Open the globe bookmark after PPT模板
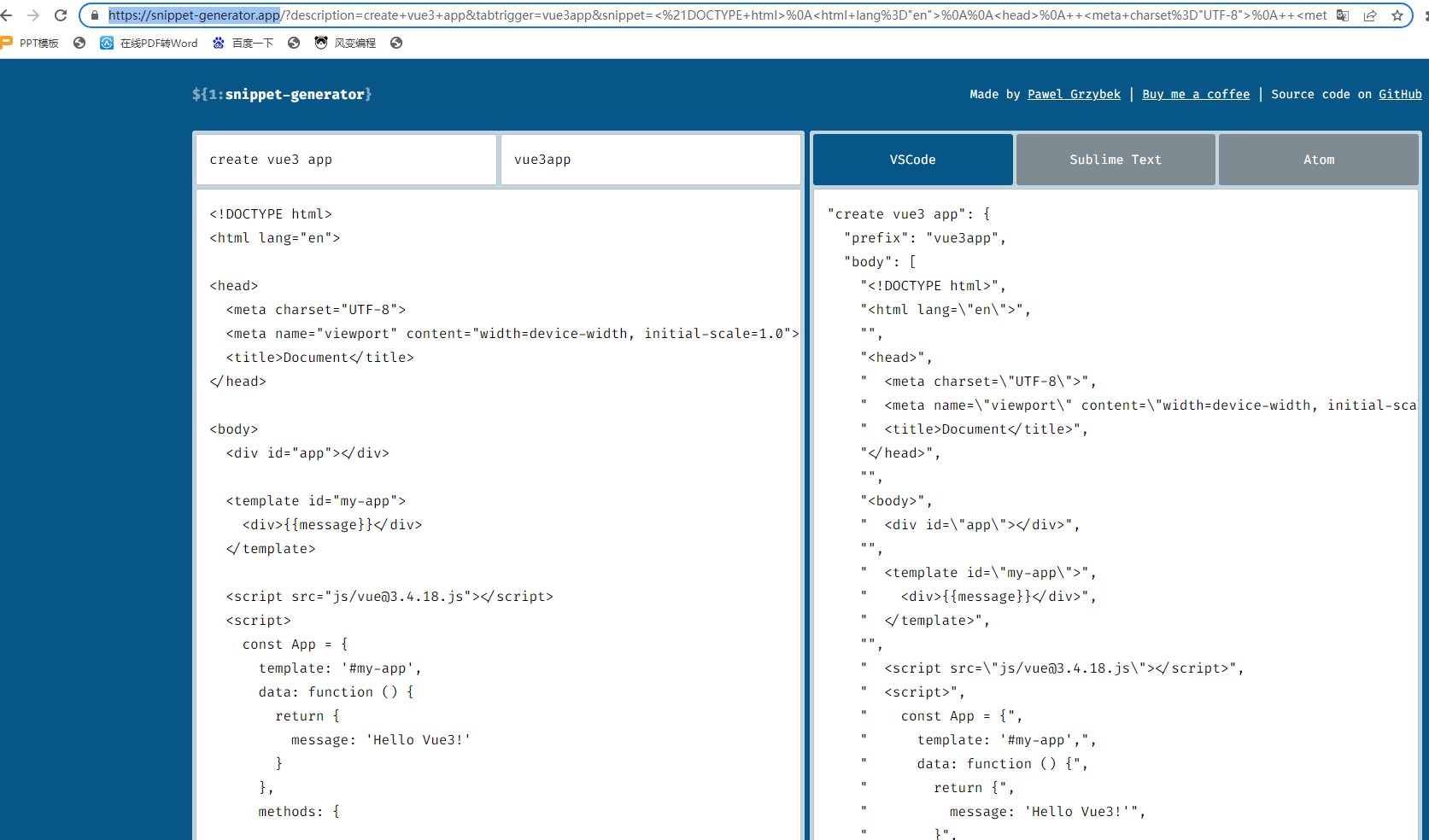1429x840 pixels. (x=79, y=43)
